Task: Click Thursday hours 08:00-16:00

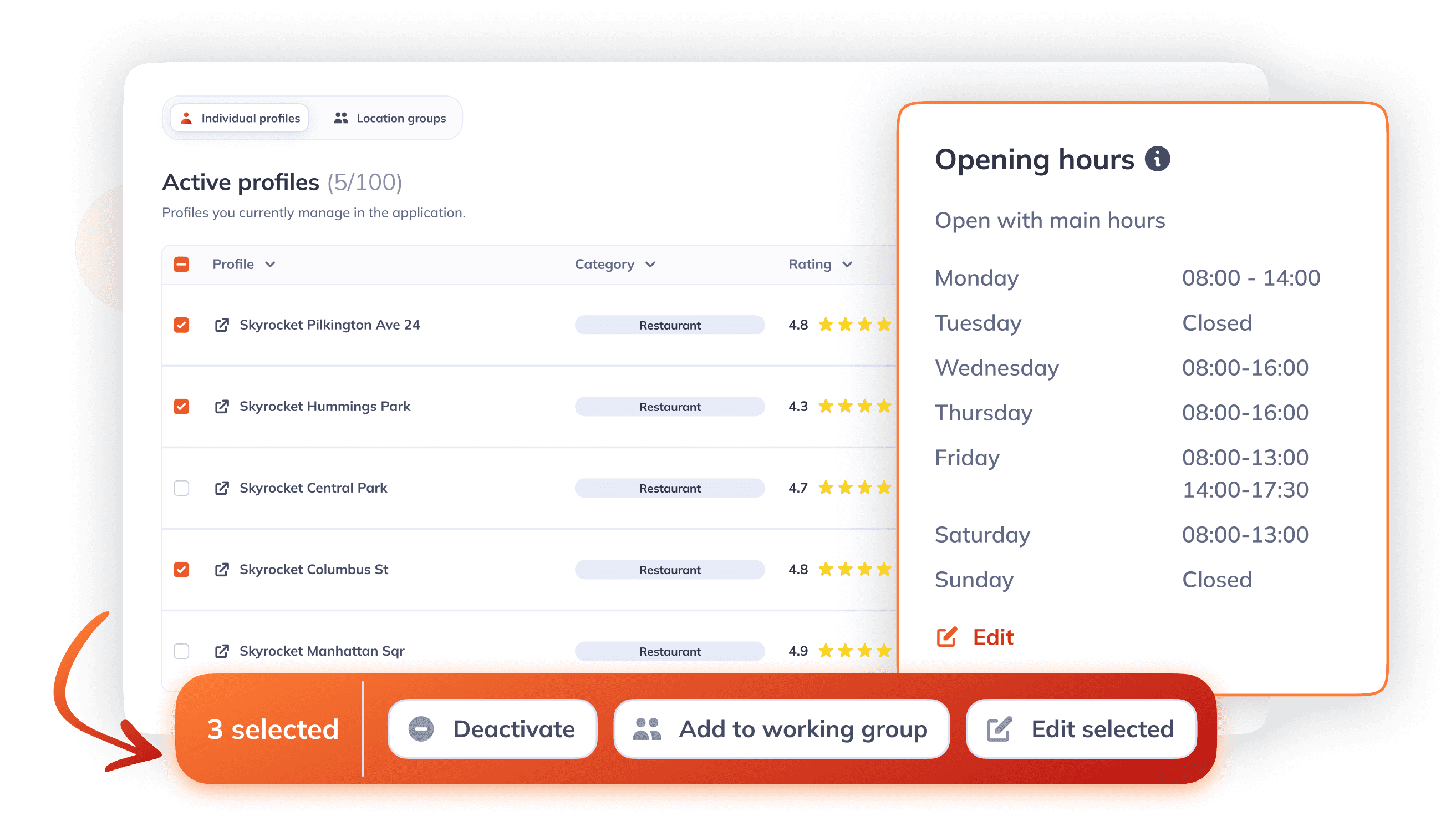Action: (1245, 412)
